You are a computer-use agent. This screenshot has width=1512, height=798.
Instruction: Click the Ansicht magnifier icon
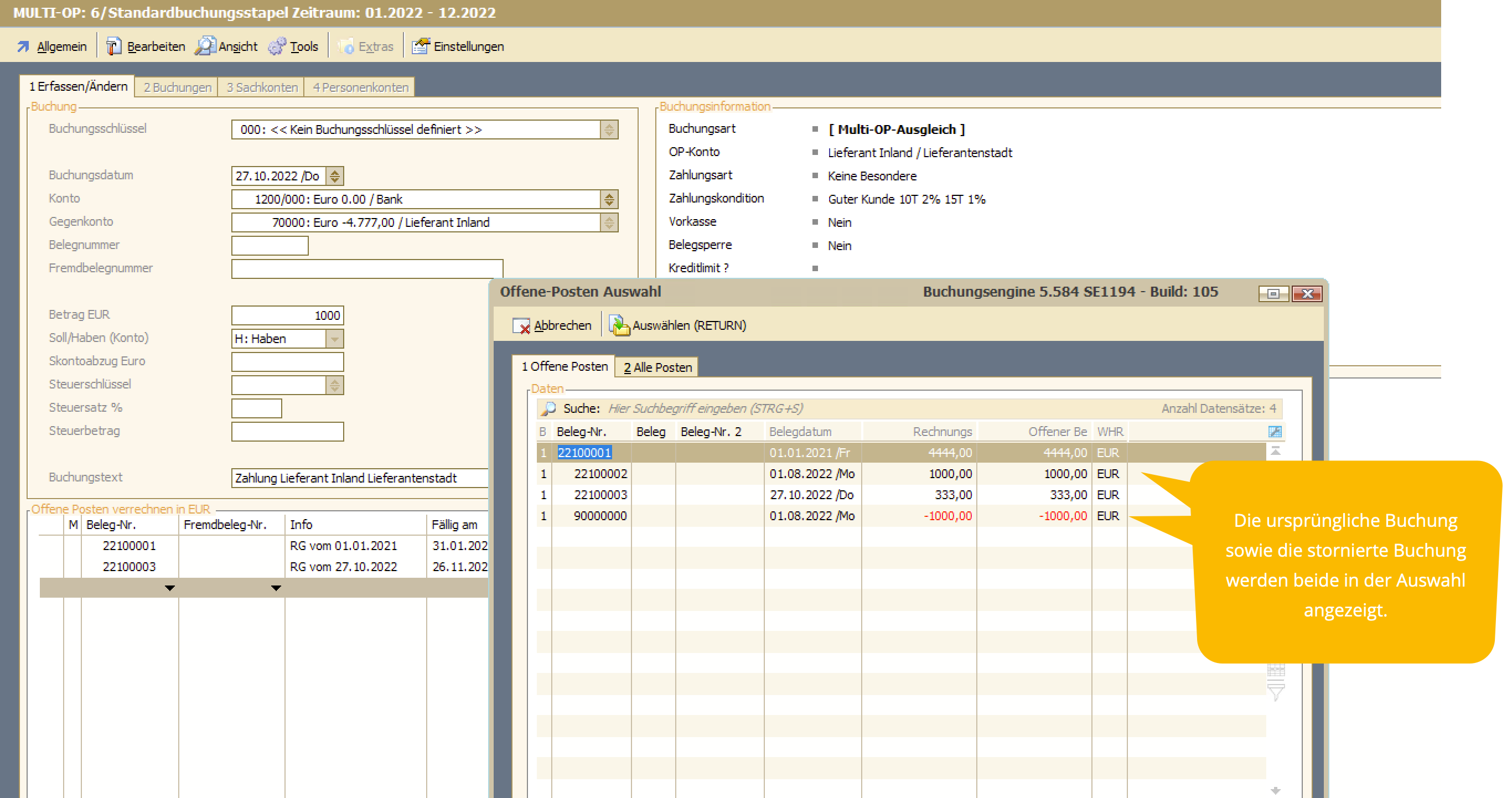pyautogui.click(x=205, y=46)
